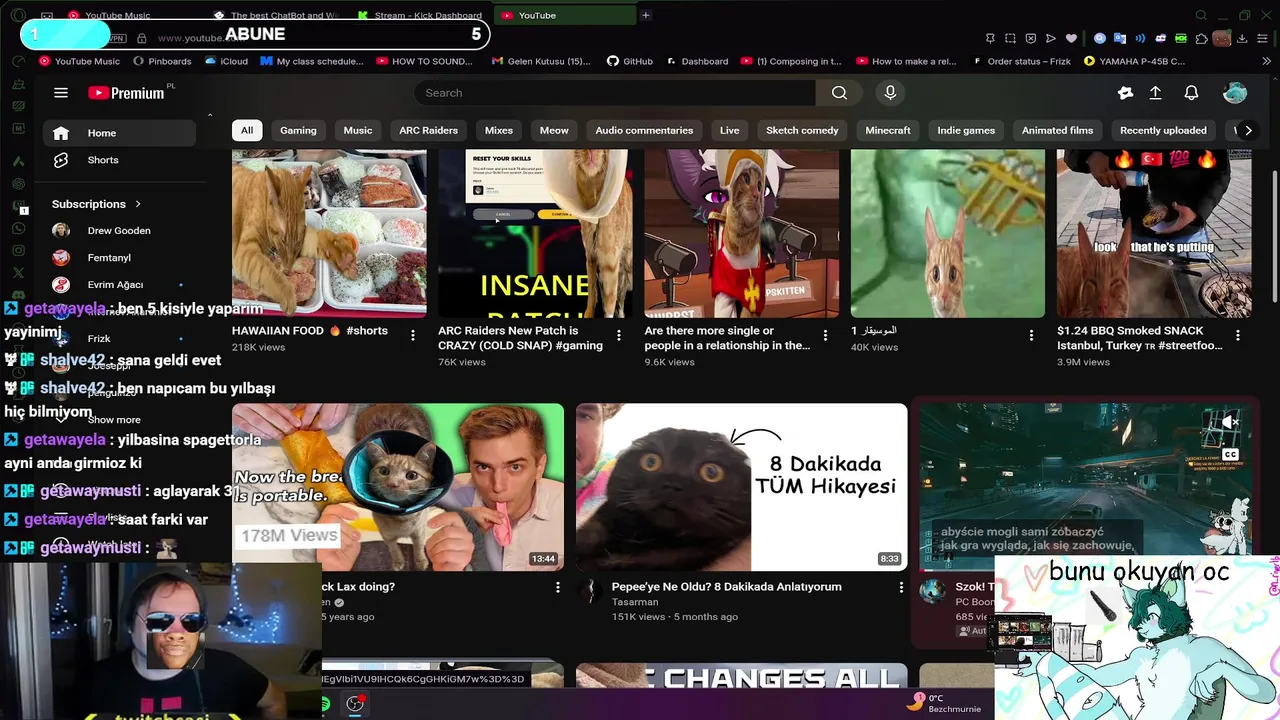Viewport: 1280px width, 720px height.
Task: Select the Mixes filter chip
Action: pos(499,130)
